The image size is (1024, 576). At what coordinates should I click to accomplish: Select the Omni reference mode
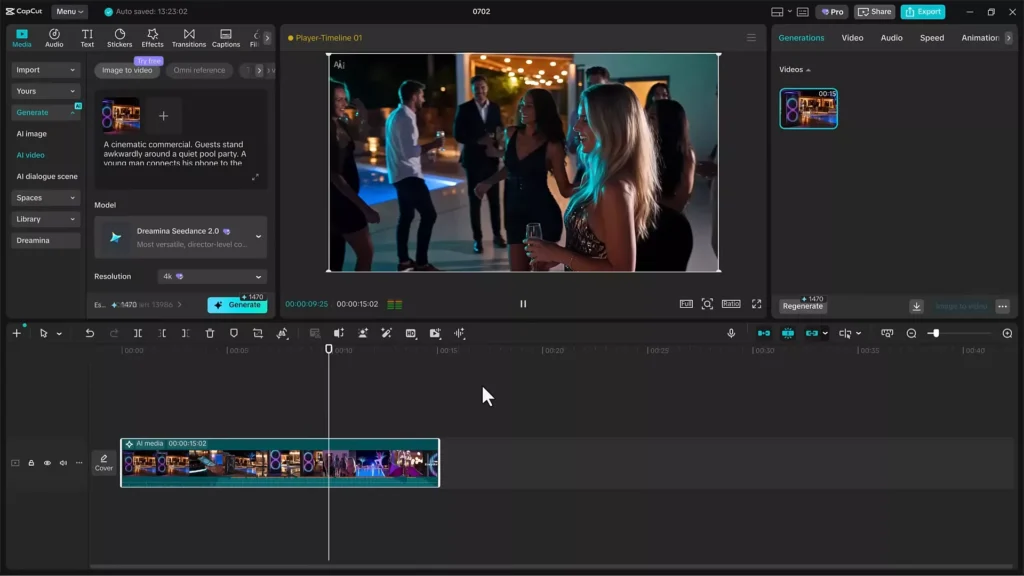199,70
